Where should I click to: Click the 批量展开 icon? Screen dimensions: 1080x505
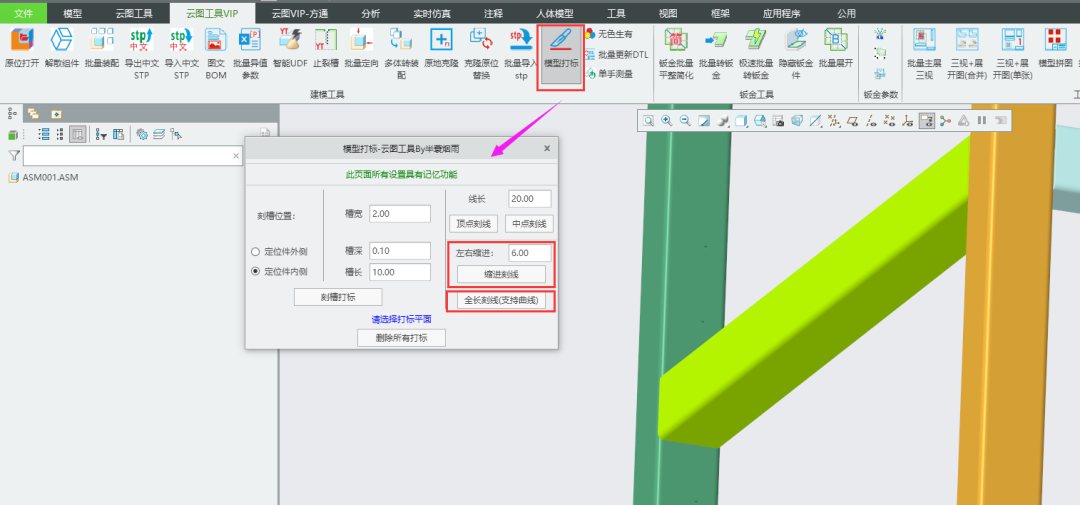tap(835, 40)
